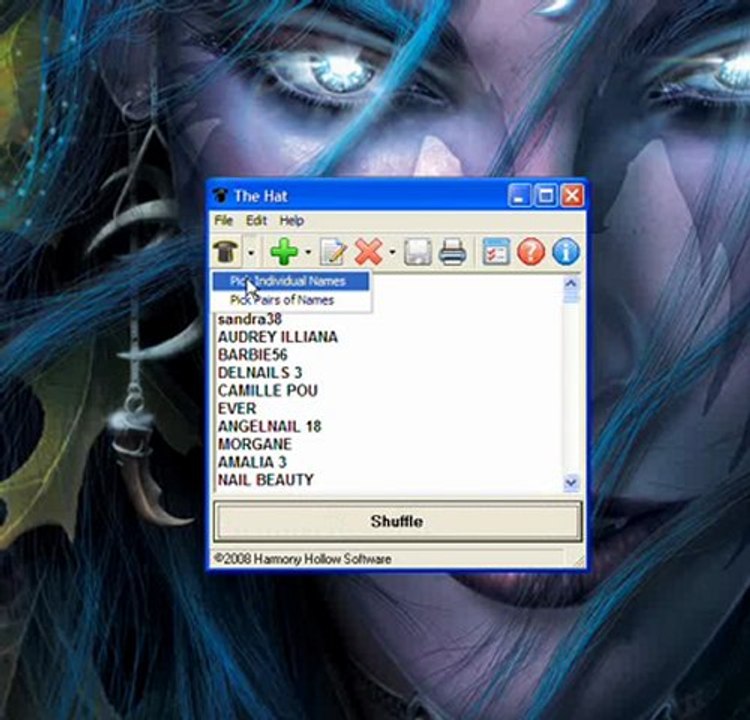Click the red X delete name icon
Image resolution: width=750 pixels, height=720 pixels.
click(368, 251)
